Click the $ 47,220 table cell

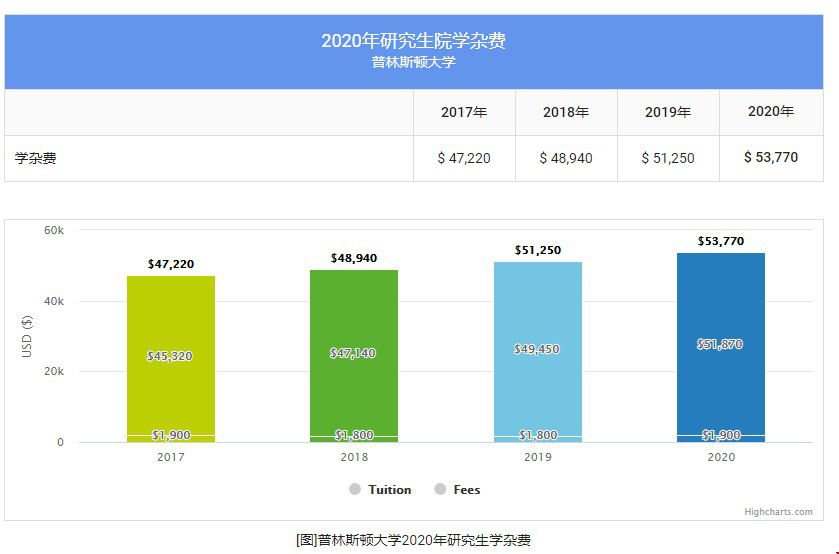(x=464, y=158)
